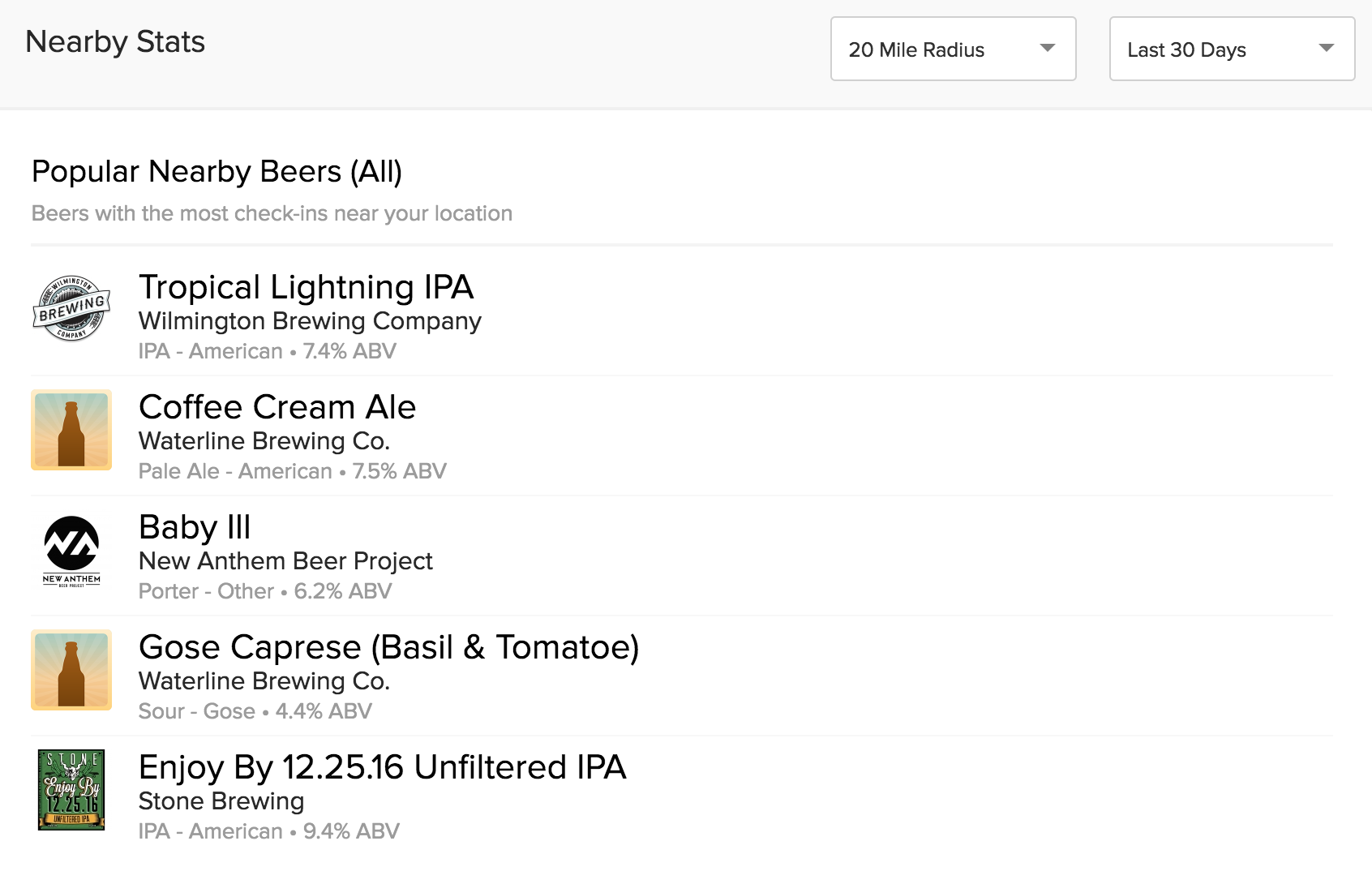Click the Coffee Cream Ale bottle icon

(71, 430)
